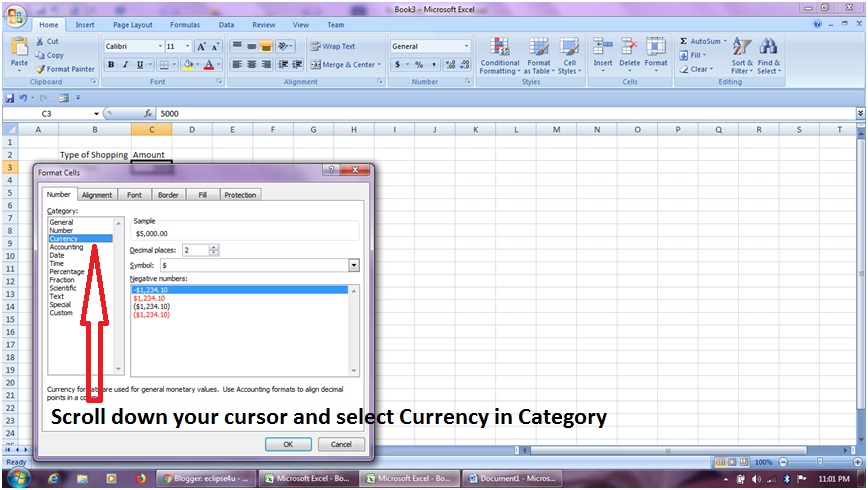Open Find & Select menu
This screenshot has height=490, width=868.
click(769, 56)
